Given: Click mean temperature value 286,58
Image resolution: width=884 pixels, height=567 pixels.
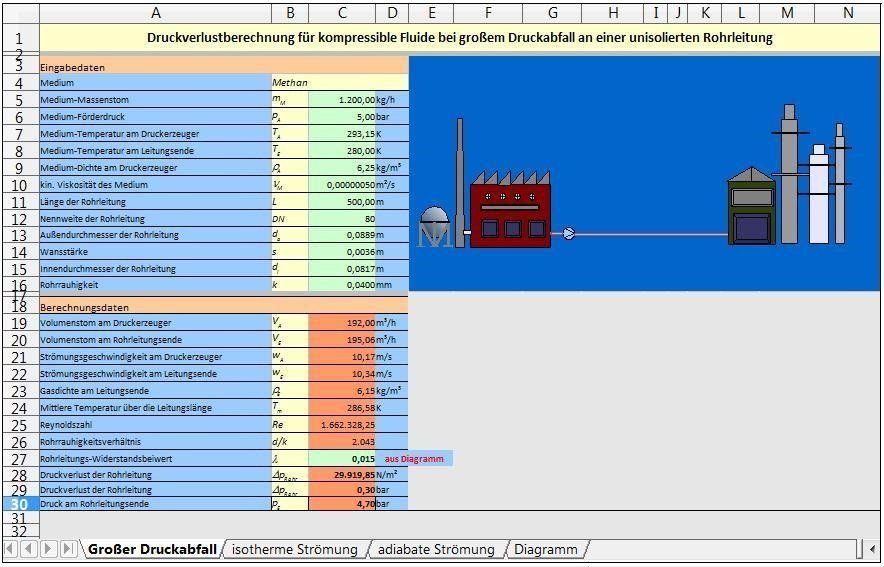Looking at the screenshot, I should 342,407.
